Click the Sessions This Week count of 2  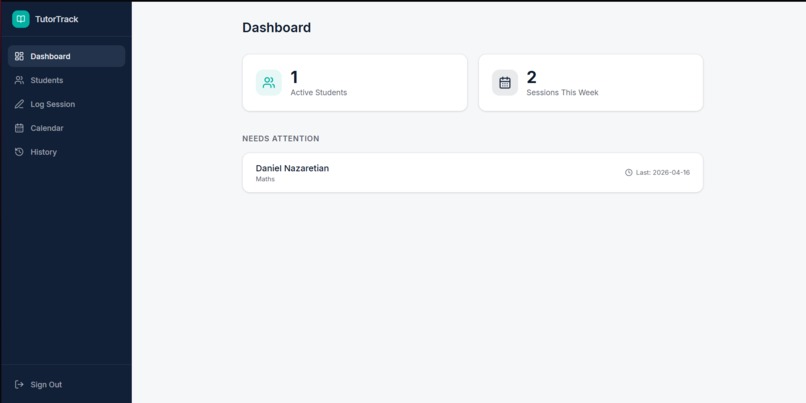[532, 78]
